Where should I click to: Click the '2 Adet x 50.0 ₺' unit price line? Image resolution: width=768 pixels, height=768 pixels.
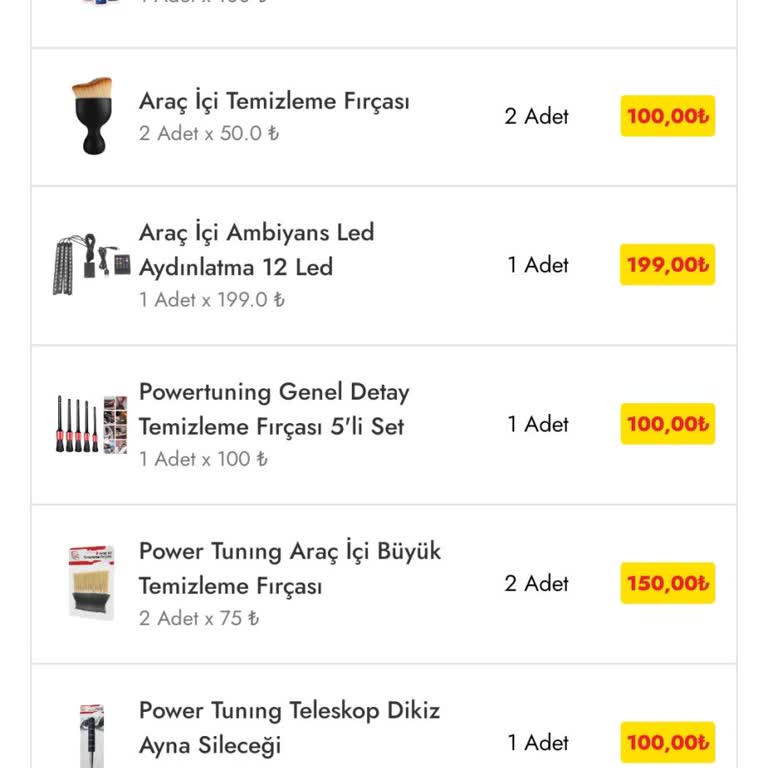(x=209, y=133)
